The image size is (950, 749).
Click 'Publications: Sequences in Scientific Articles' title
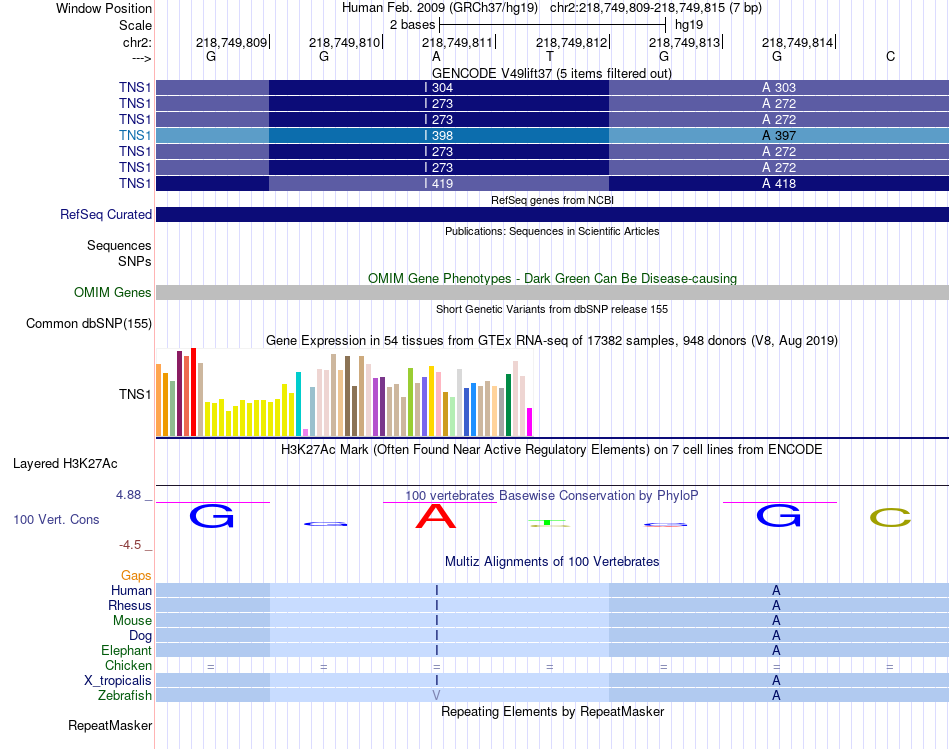[552, 231]
